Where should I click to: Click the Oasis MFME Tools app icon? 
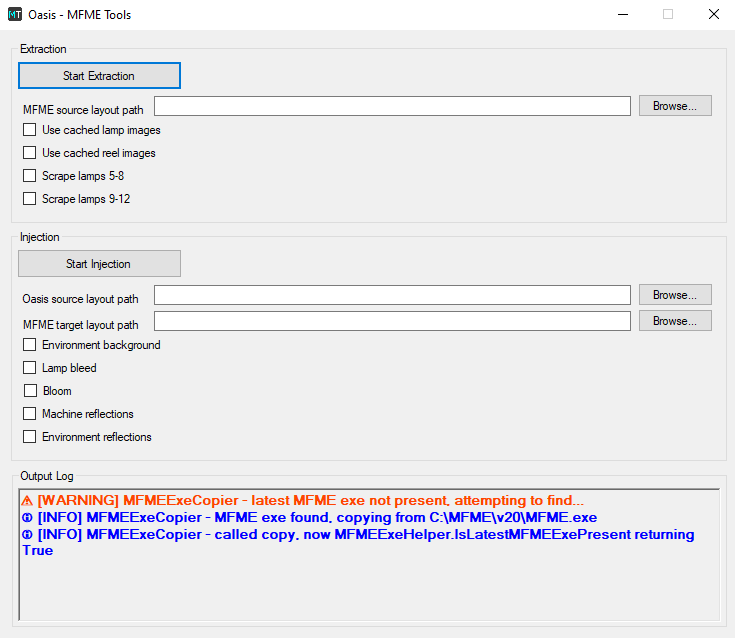click(x=15, y=15)
